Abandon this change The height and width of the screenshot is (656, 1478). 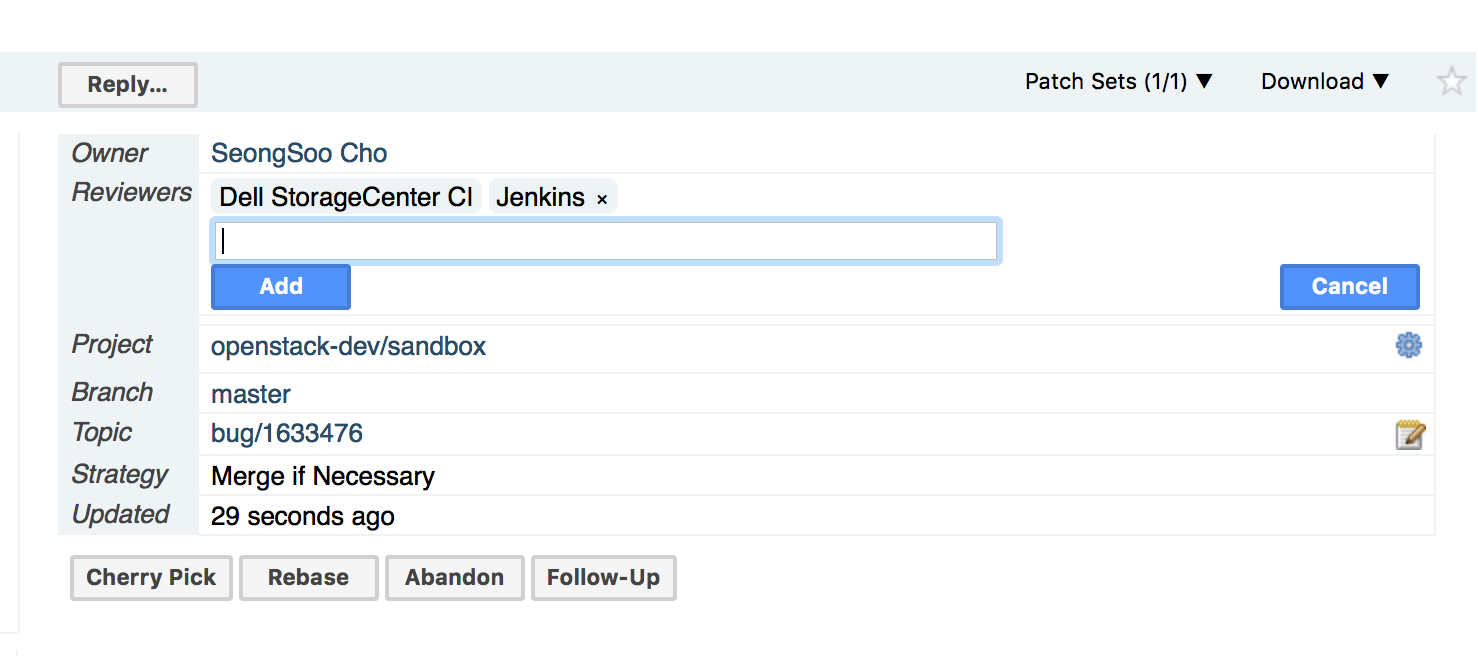point(454,578)
